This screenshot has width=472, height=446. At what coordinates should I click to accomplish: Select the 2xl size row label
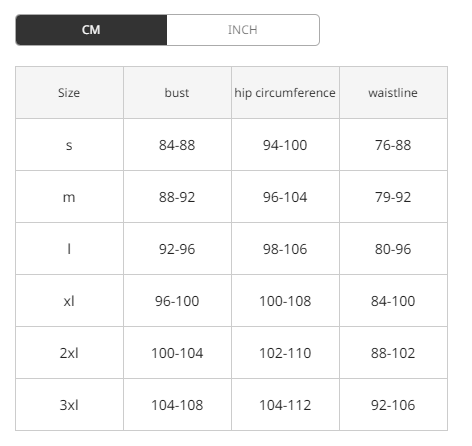[69, 353]
